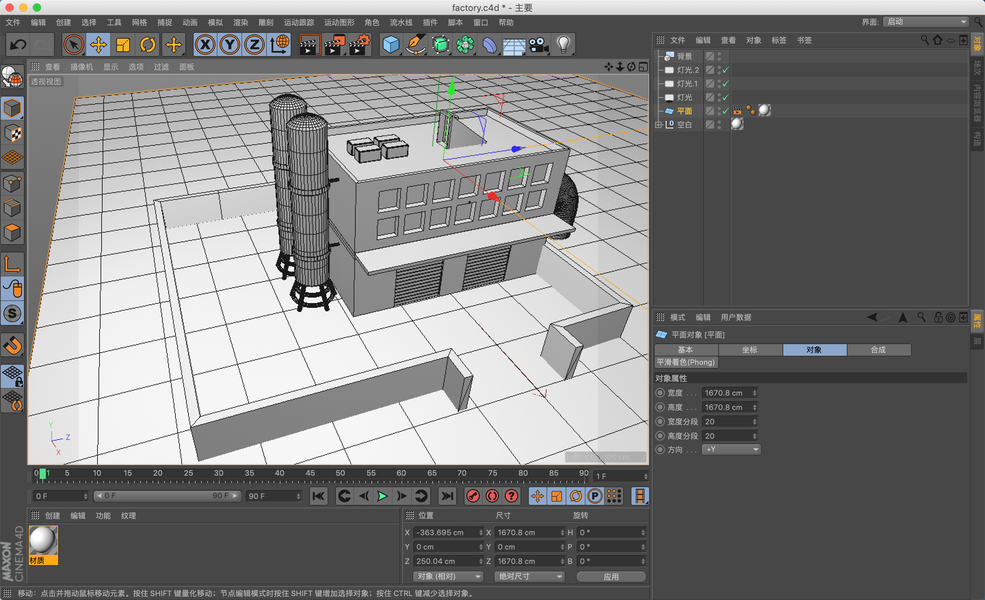
Task: Click 高度分段 value stepper arrows
Action: pyautogui.click(x=754, y=436)
